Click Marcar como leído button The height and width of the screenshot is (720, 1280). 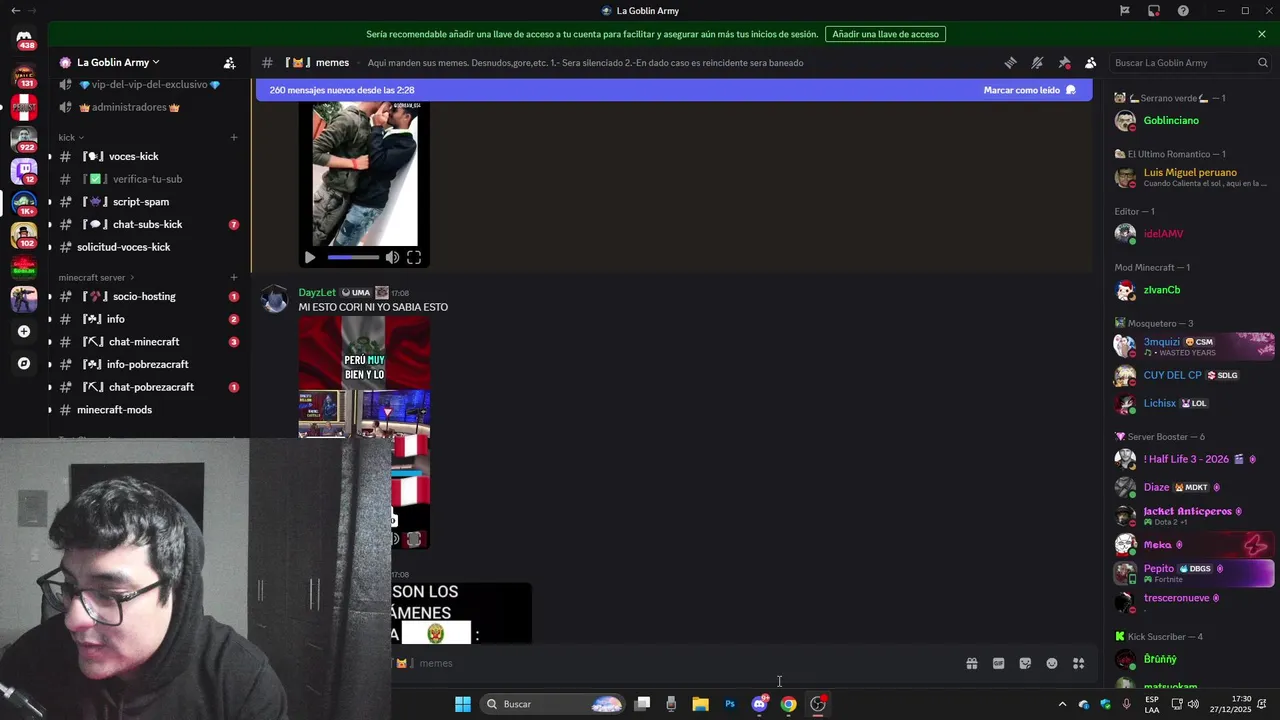pyautogui.click(x=1029, y=90)
